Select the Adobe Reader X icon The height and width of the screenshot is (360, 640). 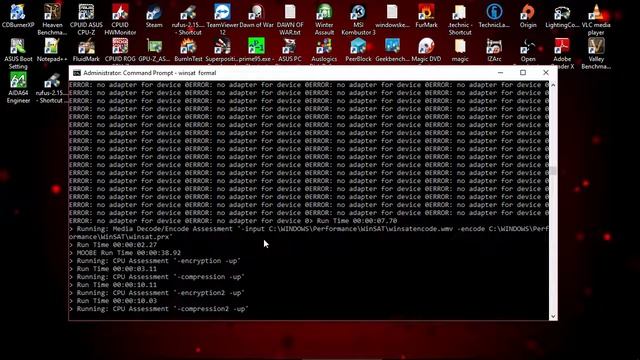point(562,53)
